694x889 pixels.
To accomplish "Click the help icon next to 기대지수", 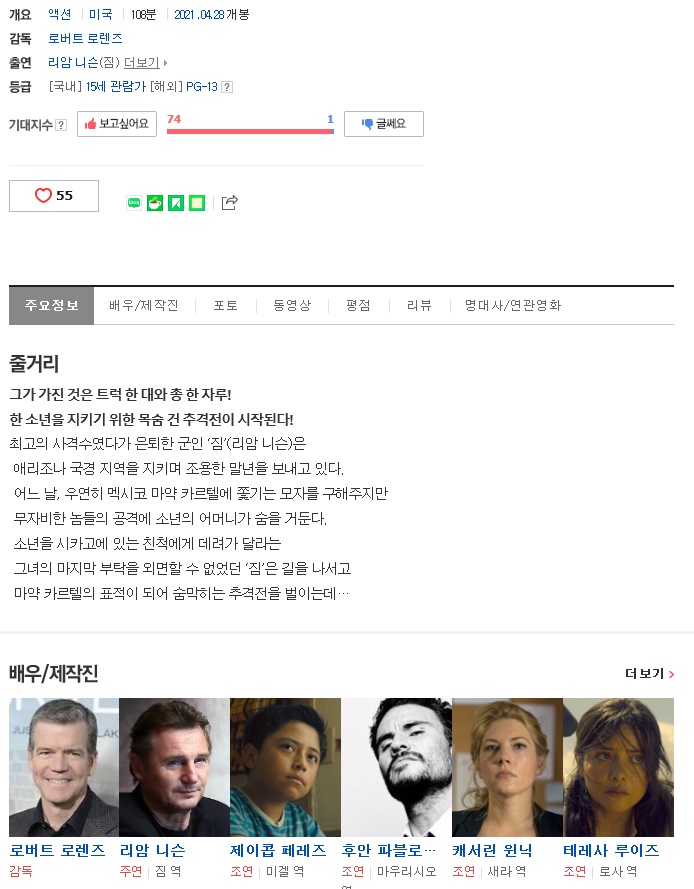I will click(x=61, y=125).
